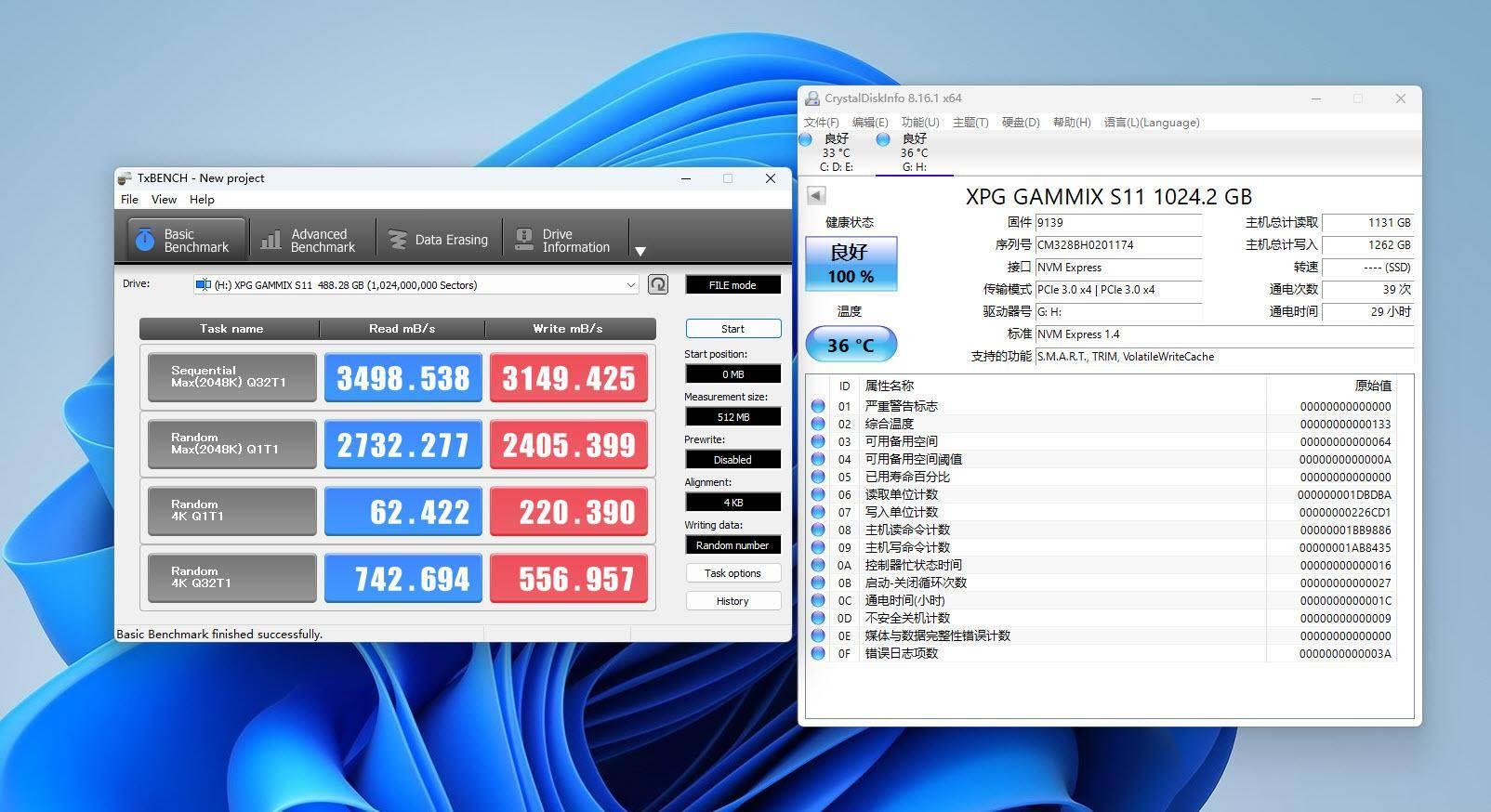Click the 良好 100 % health status box
This screenshot has width=1491, height=812.
click(851, 263)
